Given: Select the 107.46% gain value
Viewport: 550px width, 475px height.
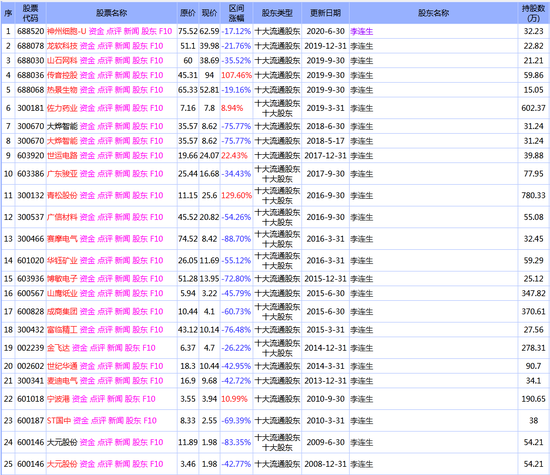Looking at the screenshot, I should 236,75.
